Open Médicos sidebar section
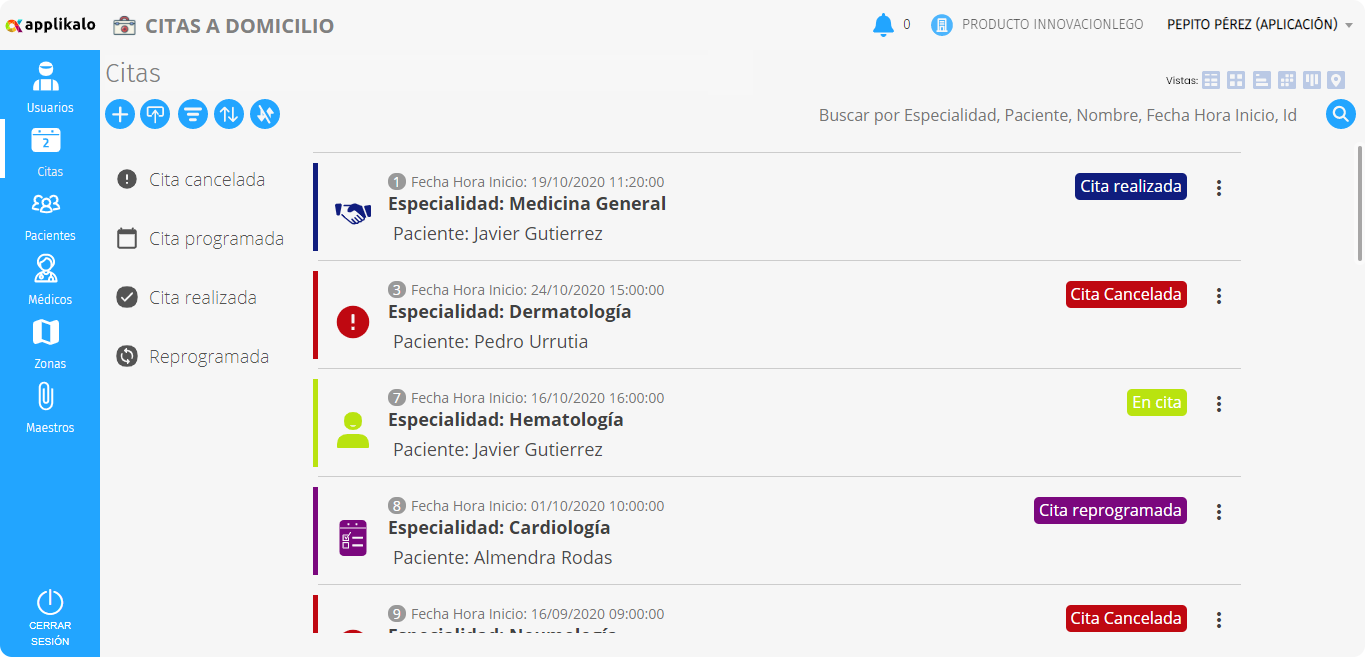 pyautogui.click(x=50, y=280)
